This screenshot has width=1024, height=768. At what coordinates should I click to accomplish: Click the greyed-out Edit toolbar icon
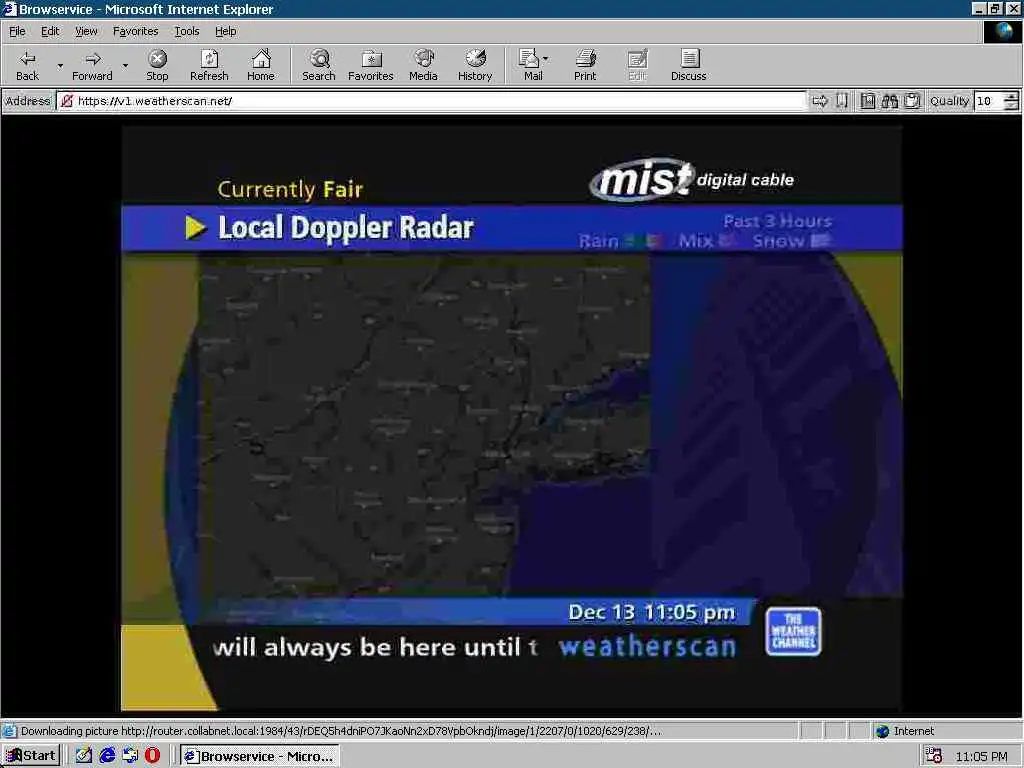tap(637, 65)
